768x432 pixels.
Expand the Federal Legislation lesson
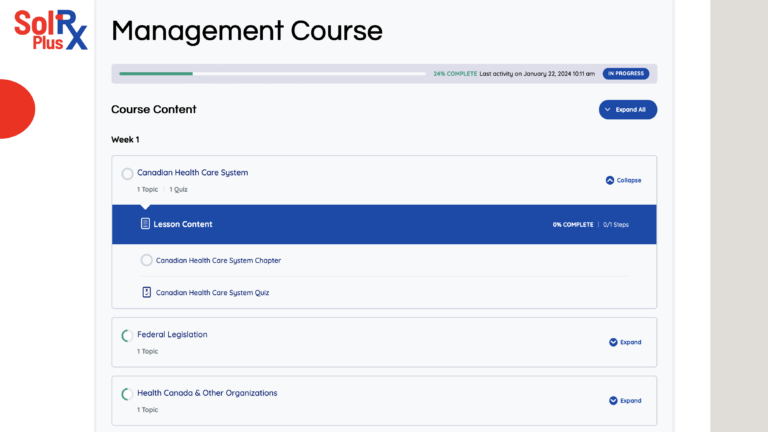click(625, 342)
